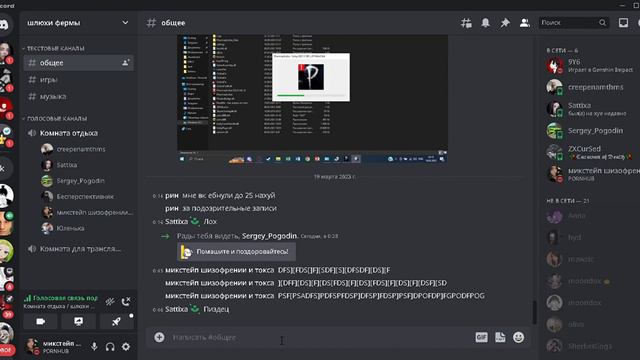Open the shared screenshot image
This screenshot has height=360, width=640.
pyautogui.click(x=312, y=100)
